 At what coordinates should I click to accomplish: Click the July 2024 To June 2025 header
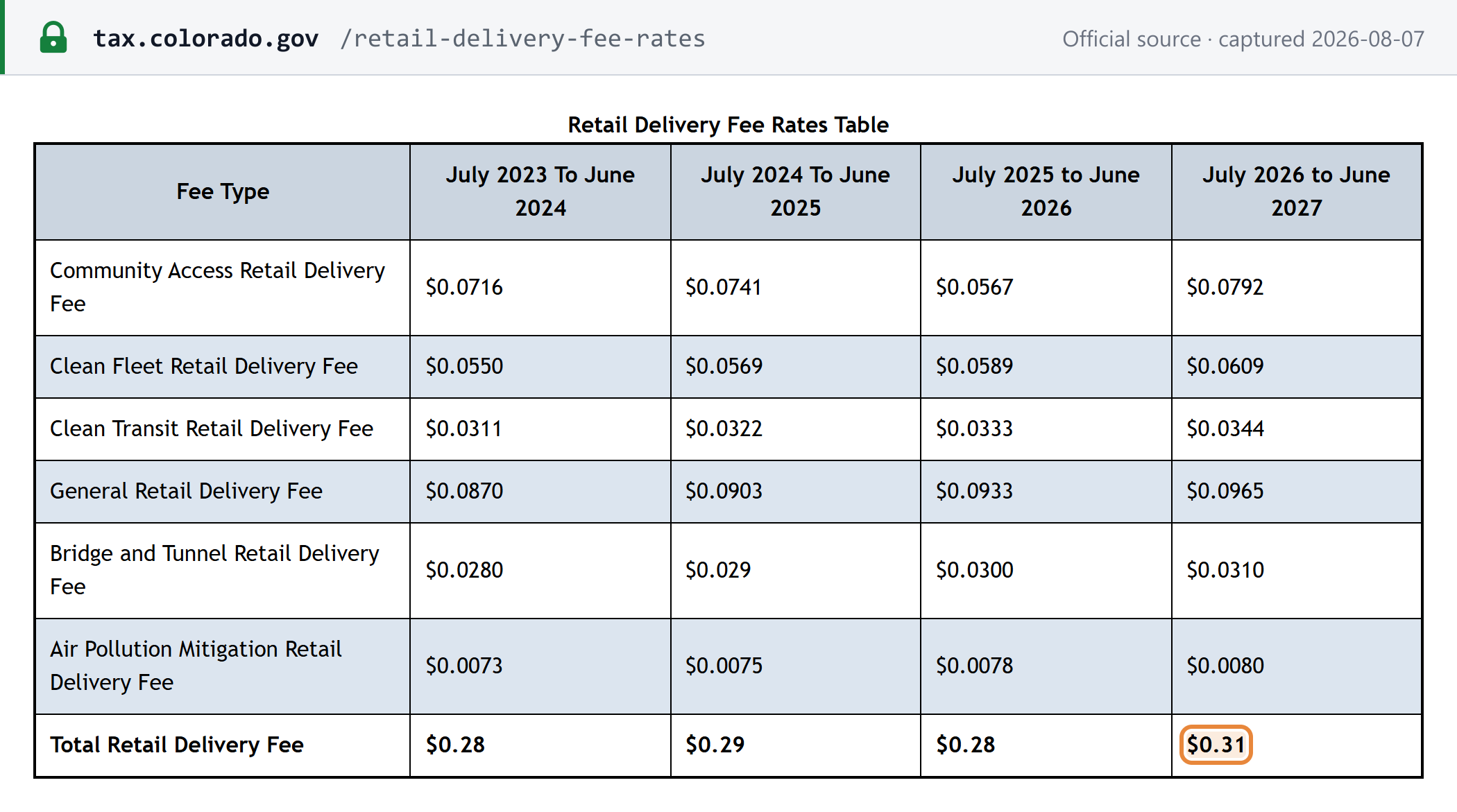796,191
